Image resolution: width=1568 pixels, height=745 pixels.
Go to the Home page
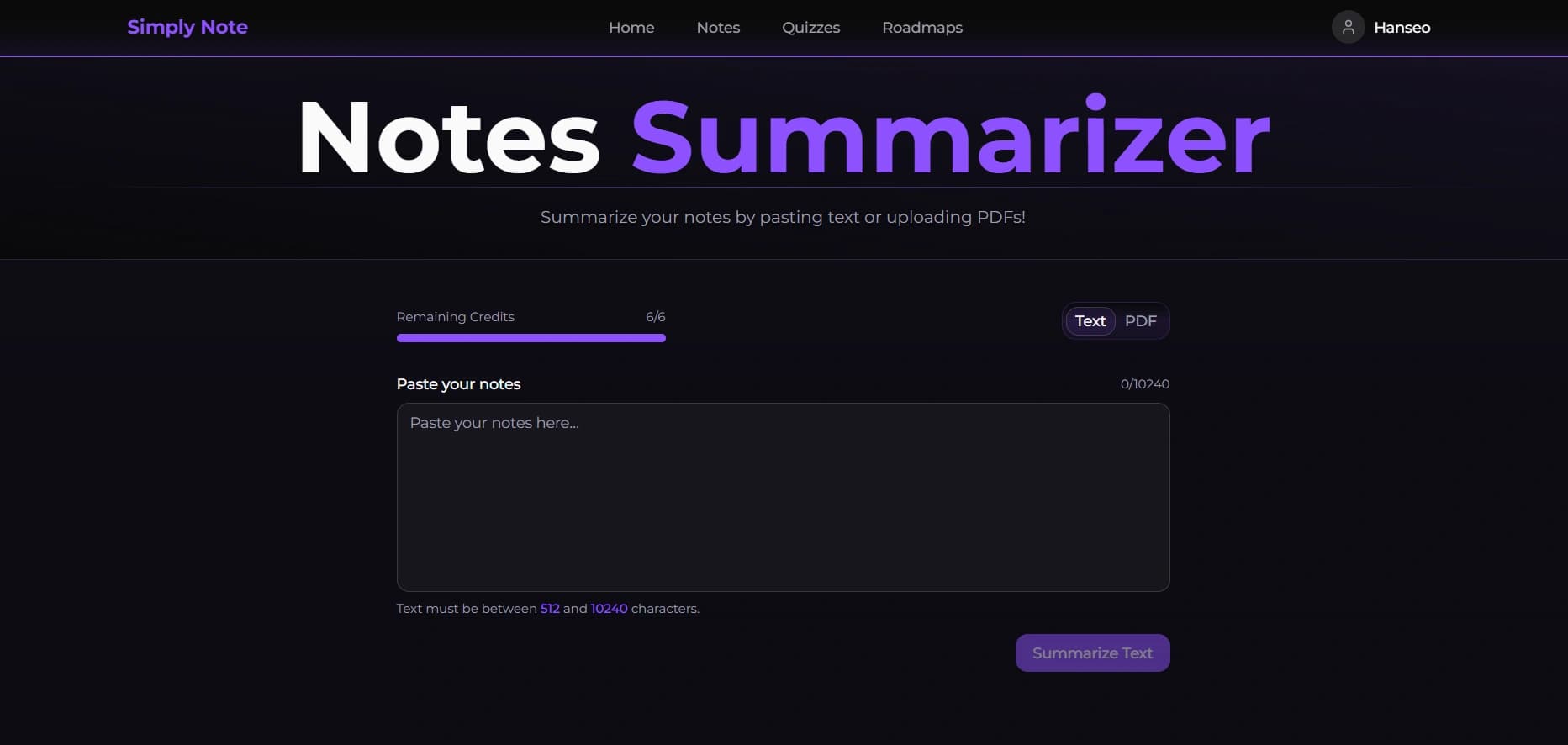(631, 28)
